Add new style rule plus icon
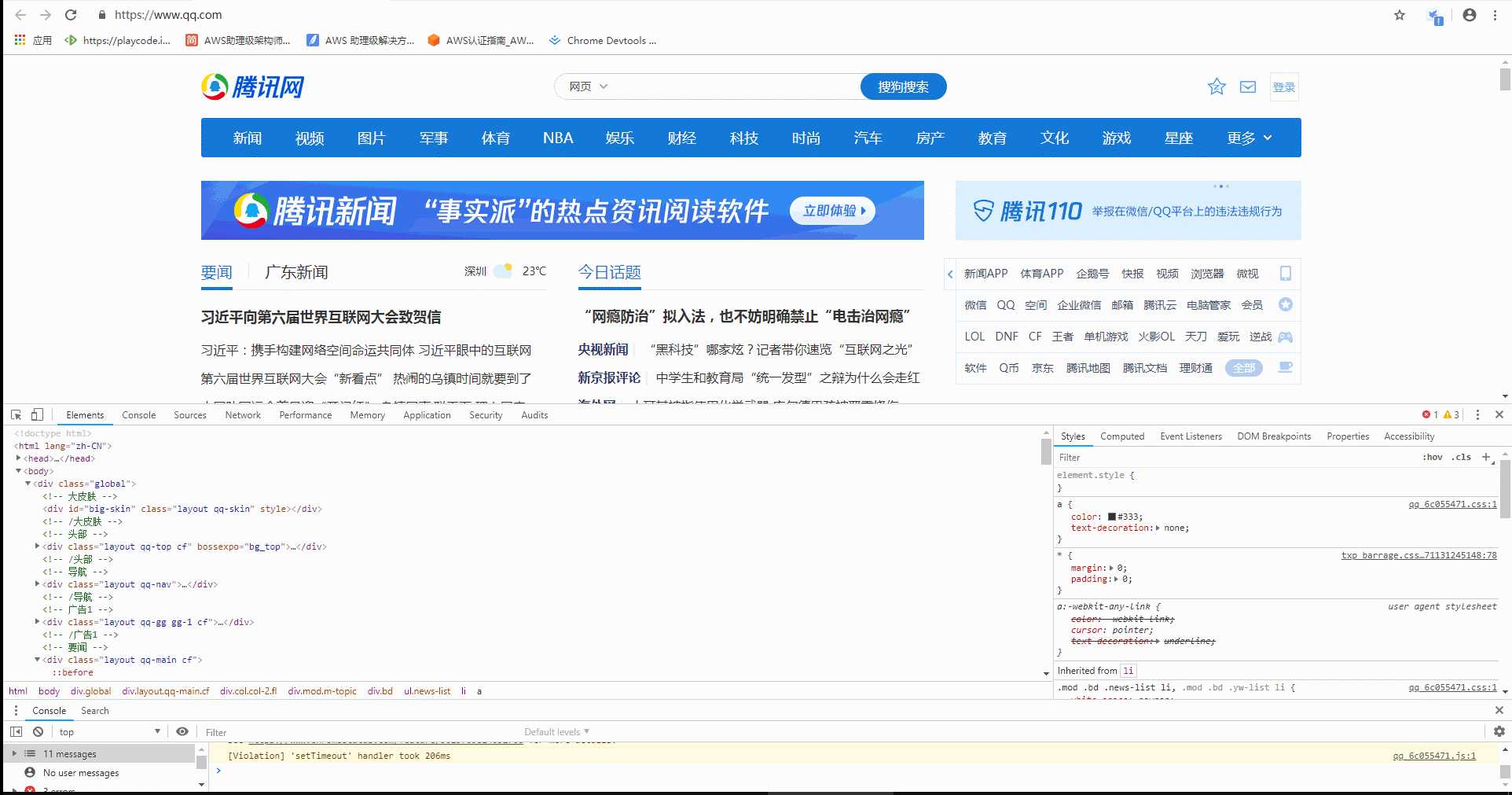The image size is (1512, 795). (1485, 457)
